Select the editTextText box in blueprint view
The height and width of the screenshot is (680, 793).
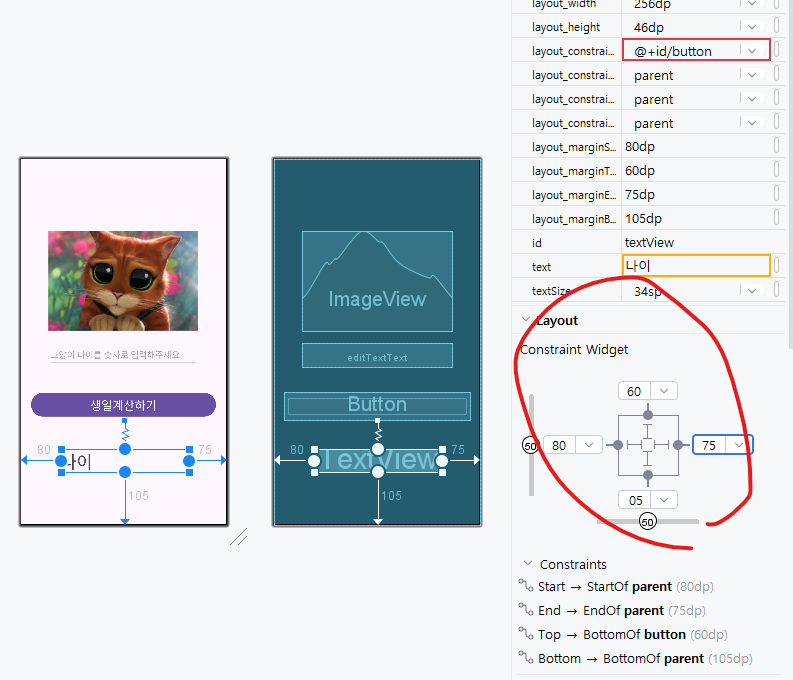tap(377, 355)
